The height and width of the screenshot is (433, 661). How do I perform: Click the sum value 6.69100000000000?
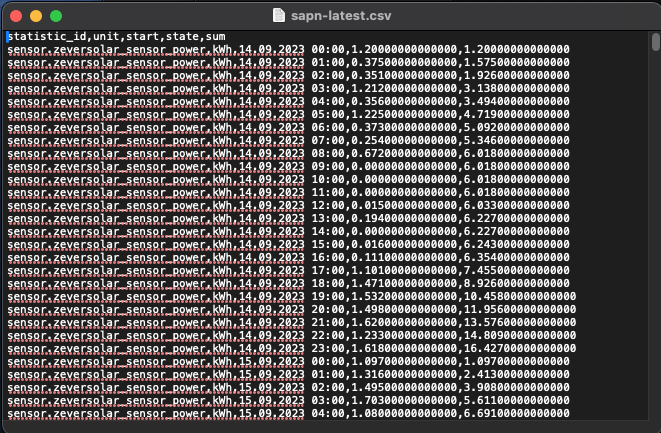click(x=517, y=414)
